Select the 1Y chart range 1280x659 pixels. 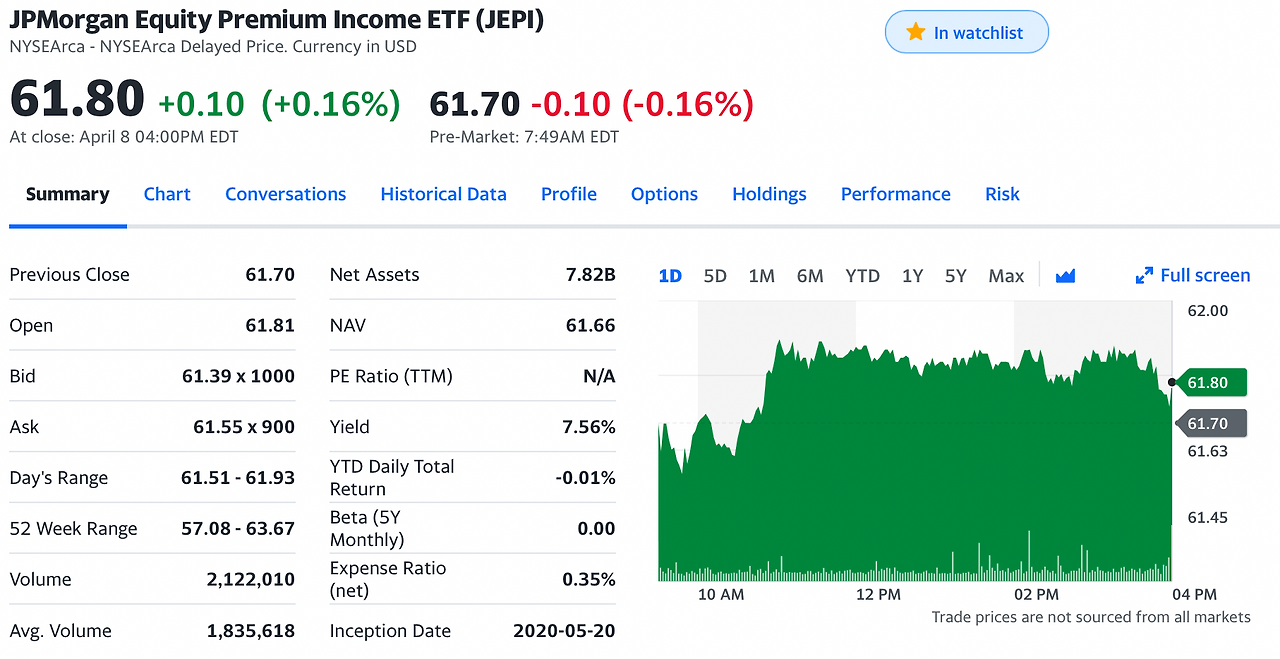(x=912, y=275)
